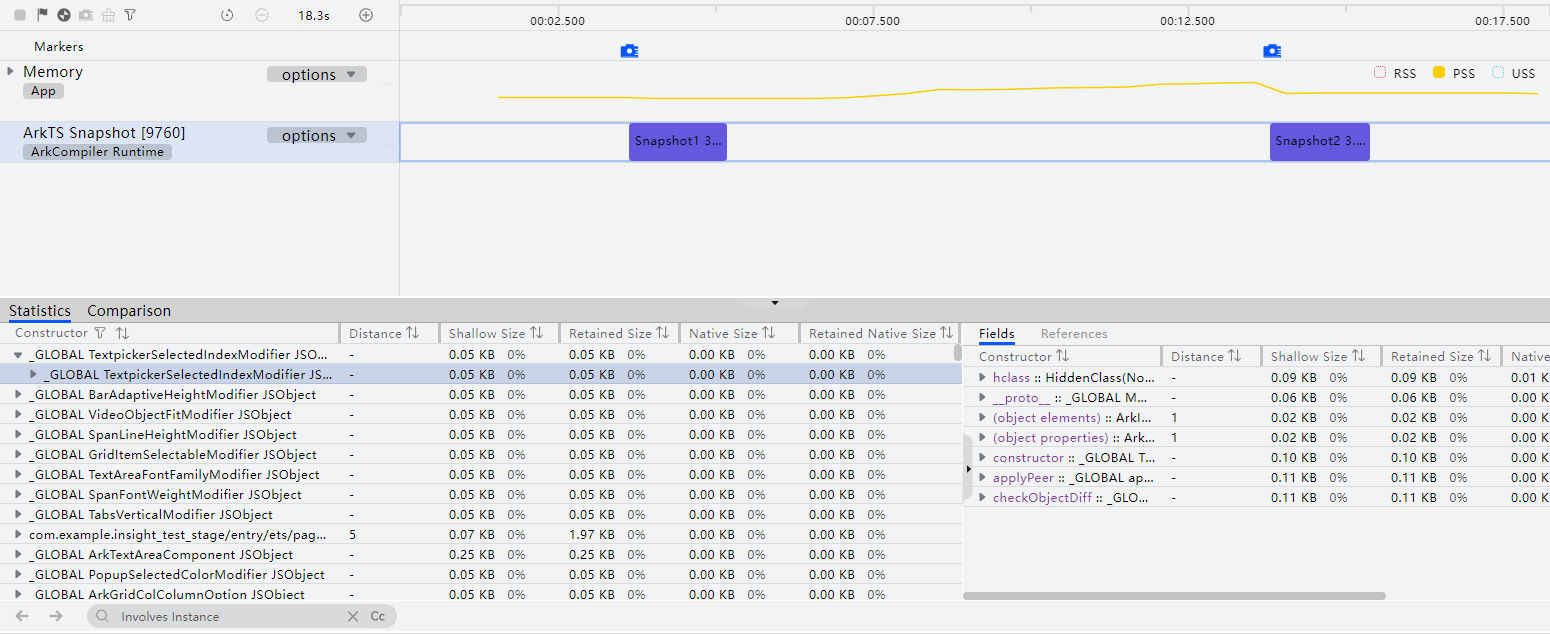This screenshot has width=1550, height=634.
Task: Trigger garbage collection with broom icon
Action: (x=108, y=15)
